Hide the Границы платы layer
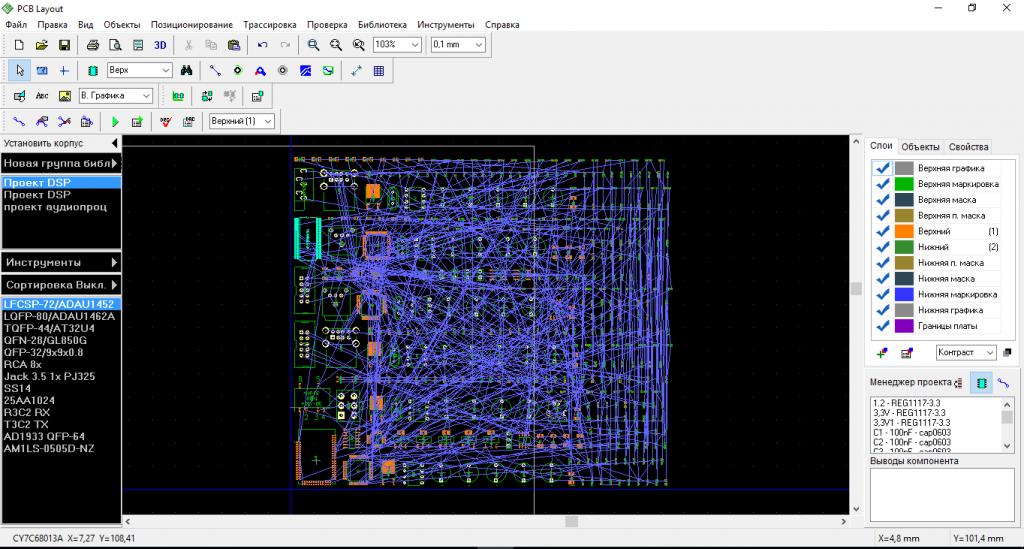1024x549 pixels. coord(883,326)
